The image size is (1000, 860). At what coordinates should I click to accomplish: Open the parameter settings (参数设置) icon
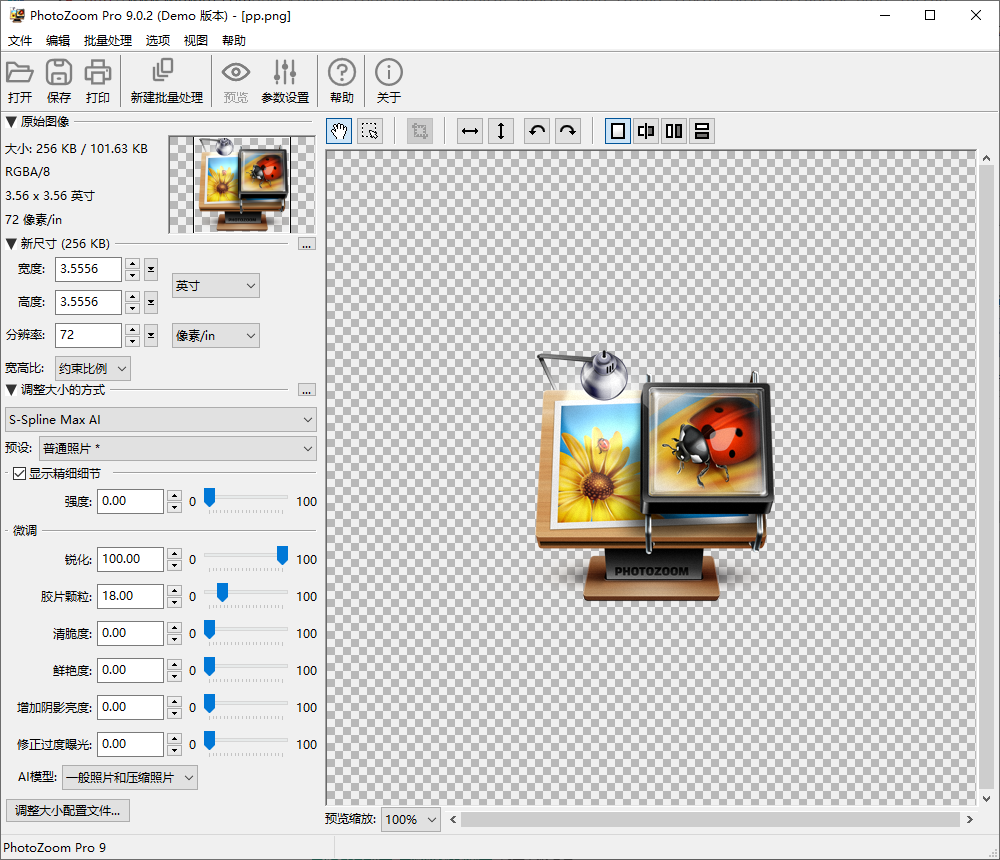(x=285, y=73)
